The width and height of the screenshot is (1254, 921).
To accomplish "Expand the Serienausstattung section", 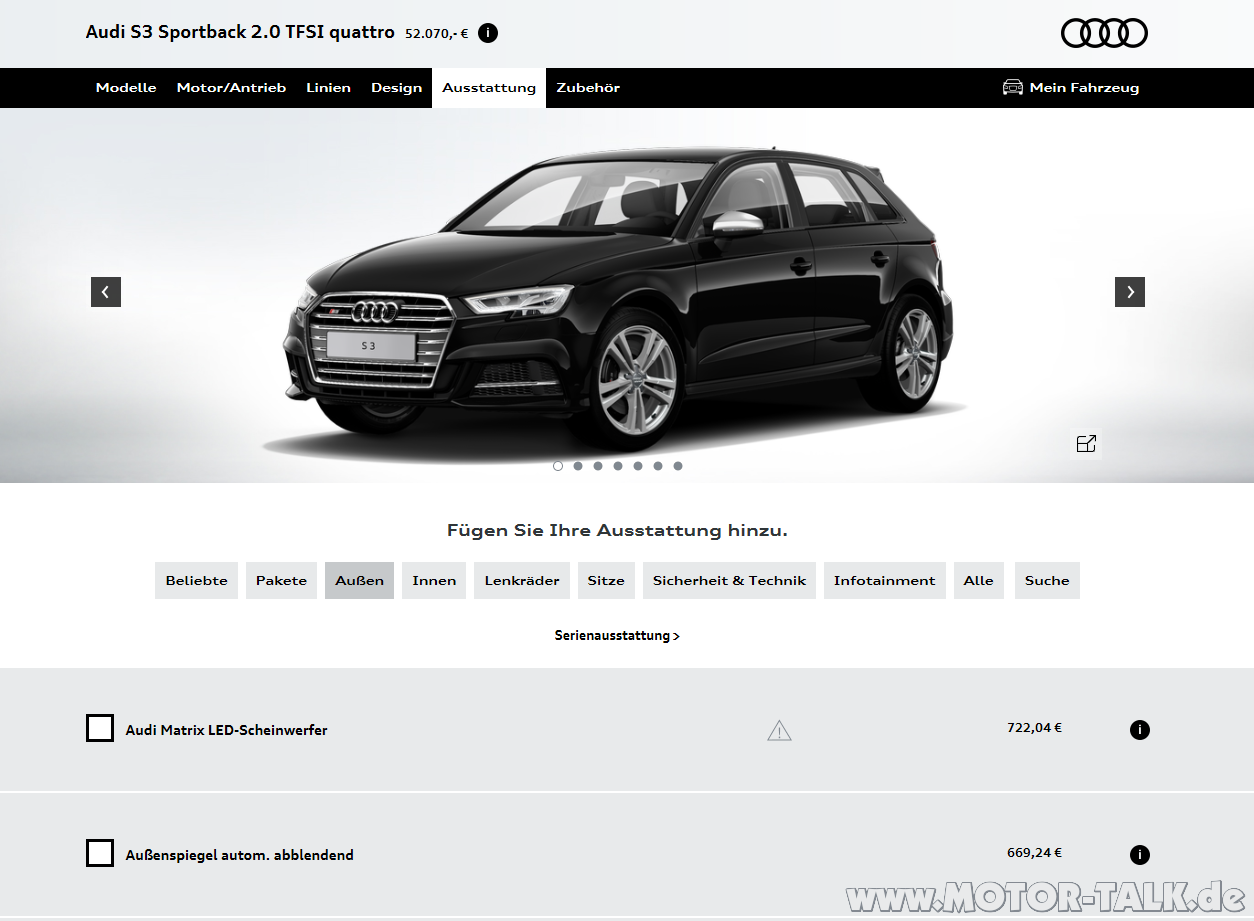I will click(618, 635).
